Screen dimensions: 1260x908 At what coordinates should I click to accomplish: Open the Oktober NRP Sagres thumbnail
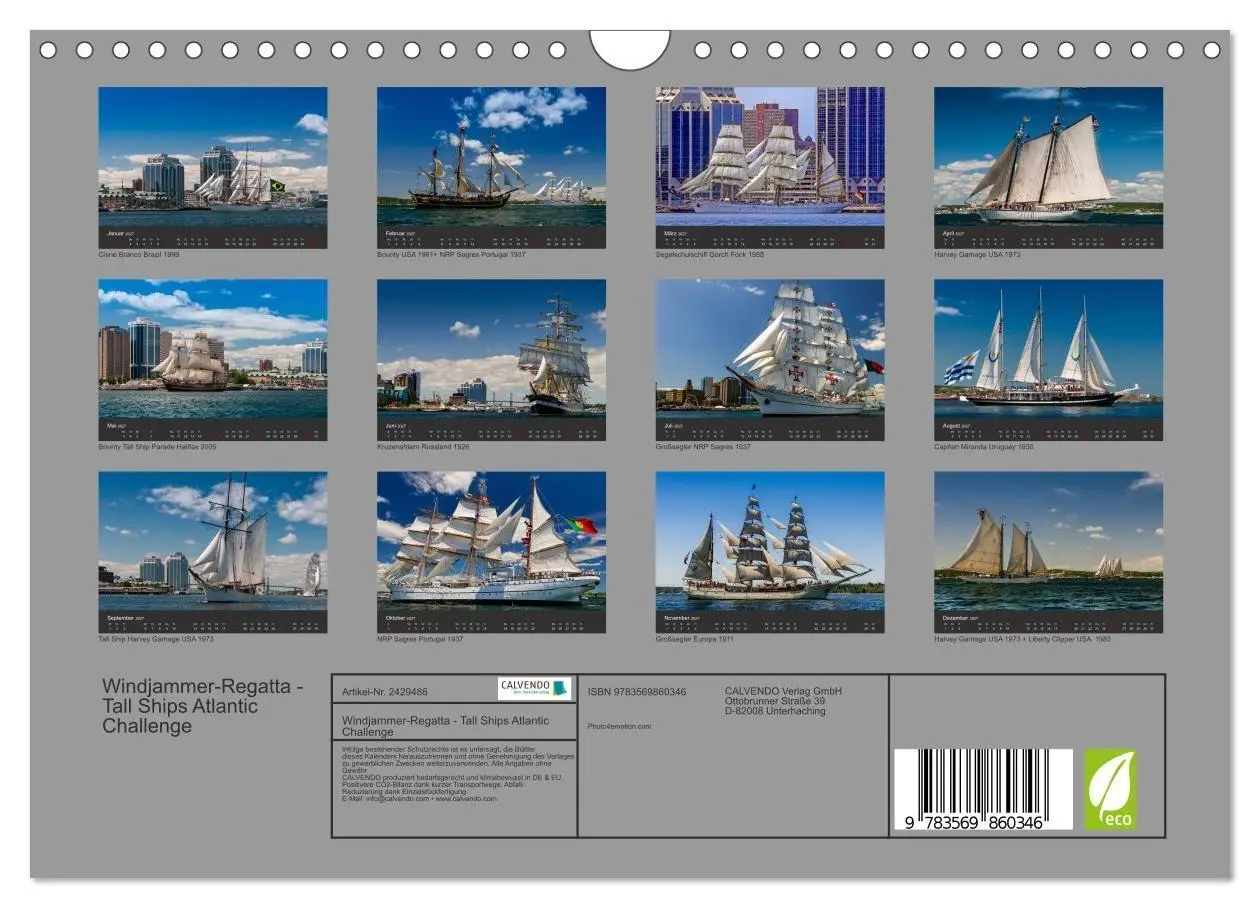click(491, 552)
